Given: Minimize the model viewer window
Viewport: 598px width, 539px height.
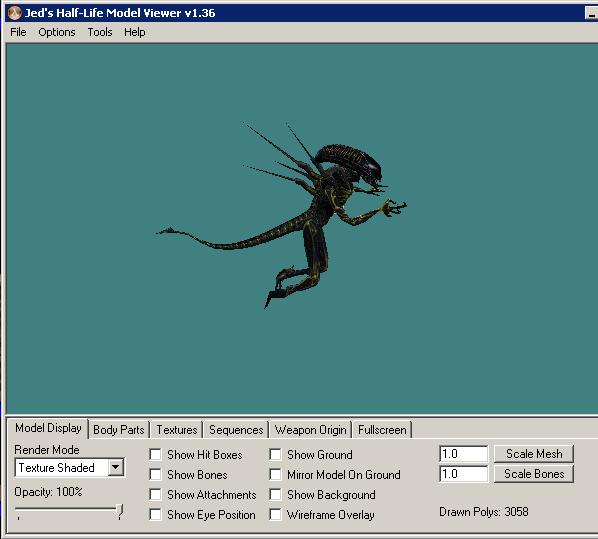Looking at the screenshot, I should pyautogui.click(x=591, y=14).
